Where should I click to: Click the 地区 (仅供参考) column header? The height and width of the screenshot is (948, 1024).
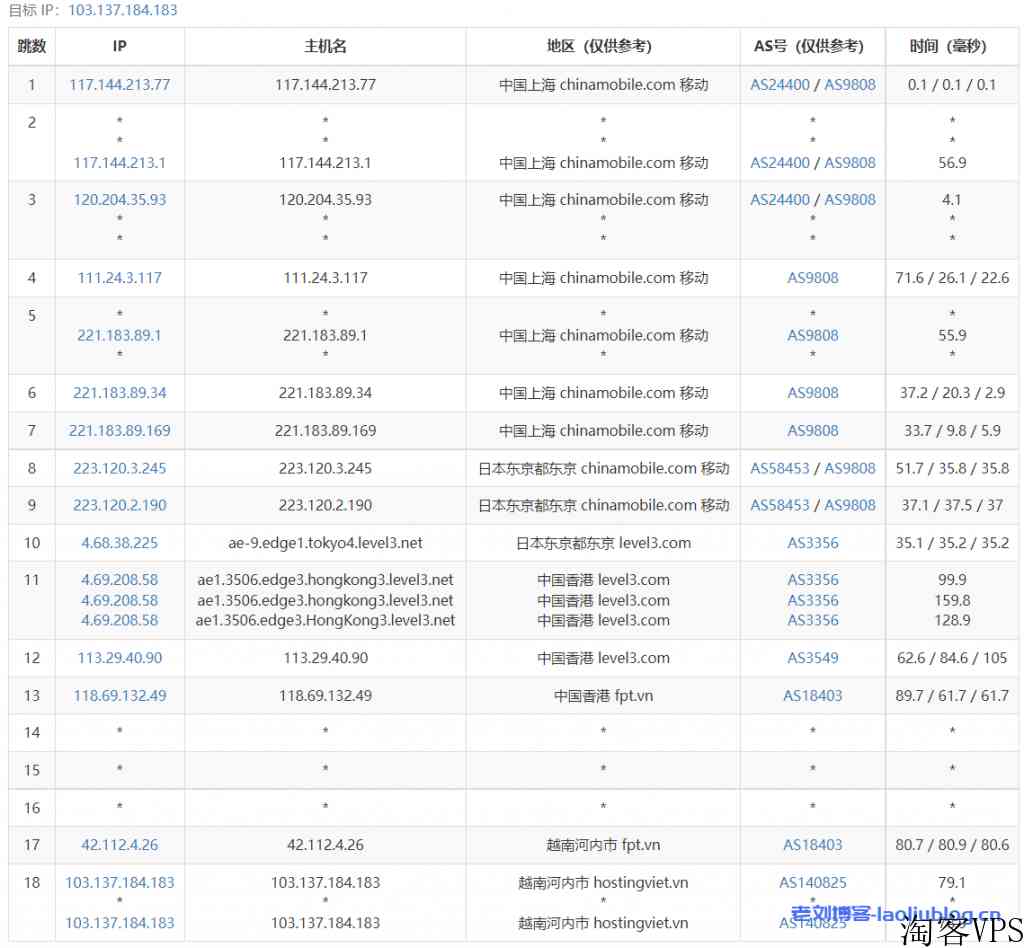603,46
